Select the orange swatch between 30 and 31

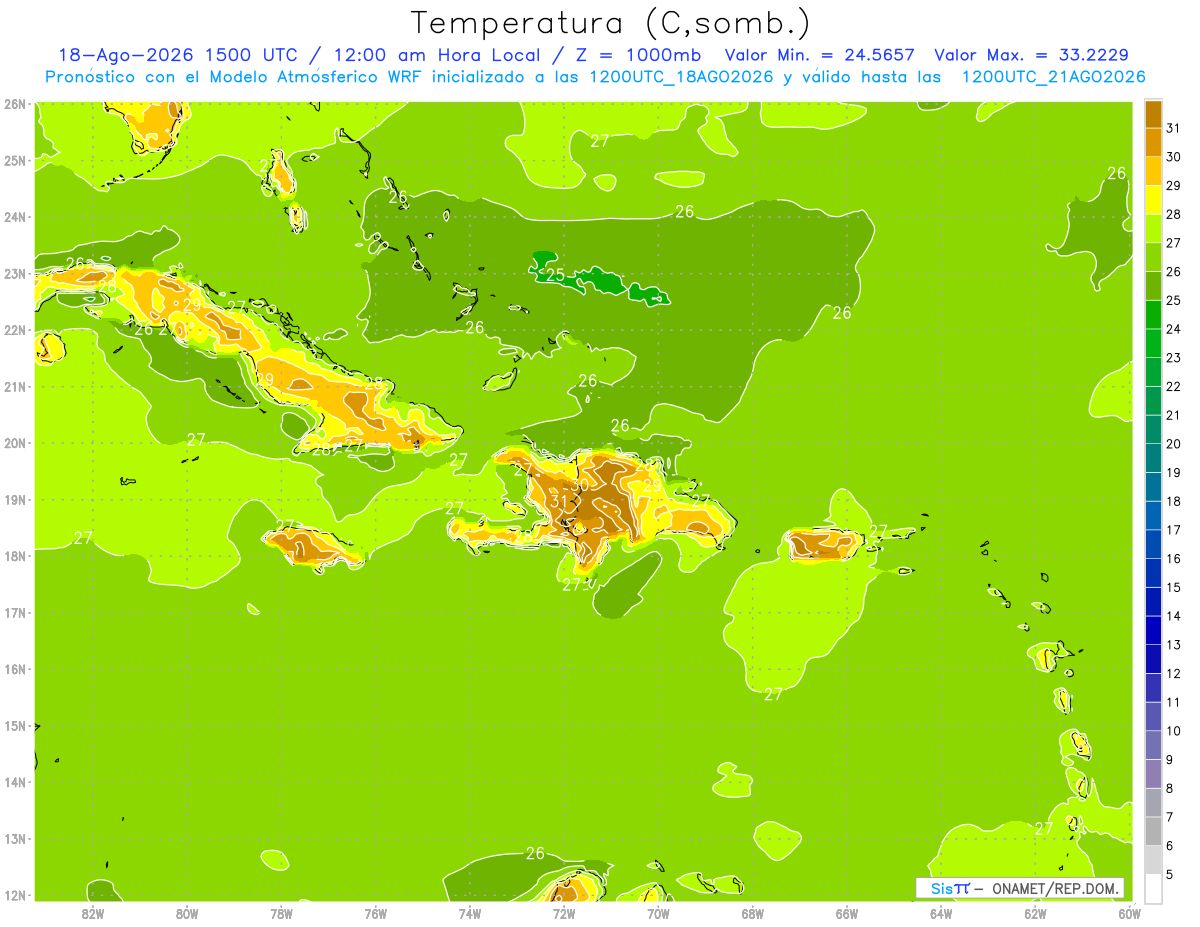[x=1153, y=143]
